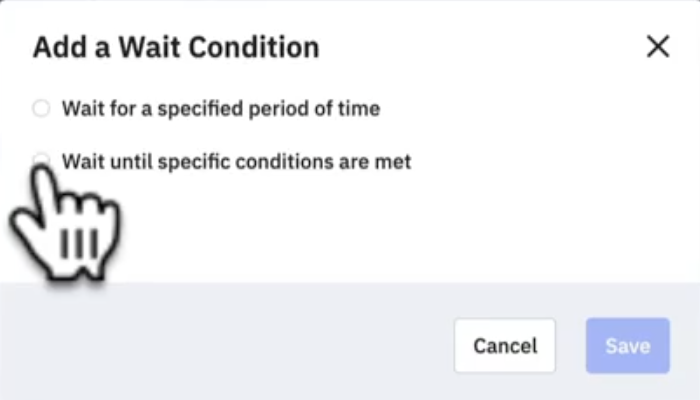This screenshot has width=700, height=400.
Task: Click the 'Wait until specific conditions are met' label
Action: click(236, 160)
